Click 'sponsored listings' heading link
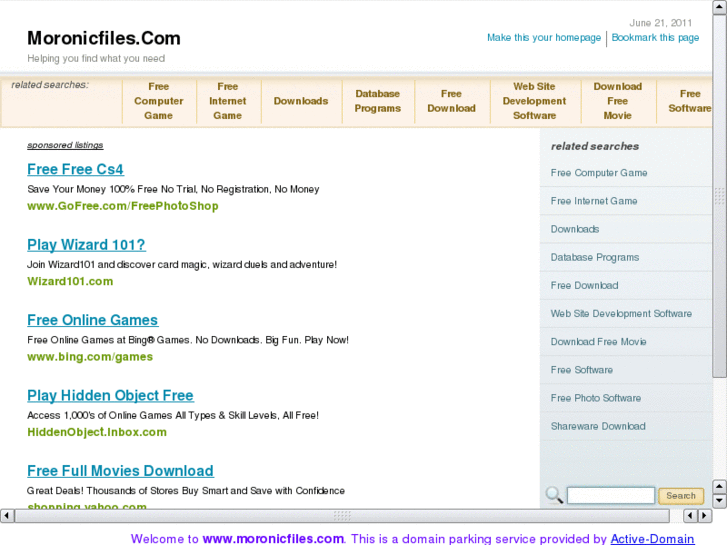The height and width of the screenshot is (545, 727). [x=65, y=145]
